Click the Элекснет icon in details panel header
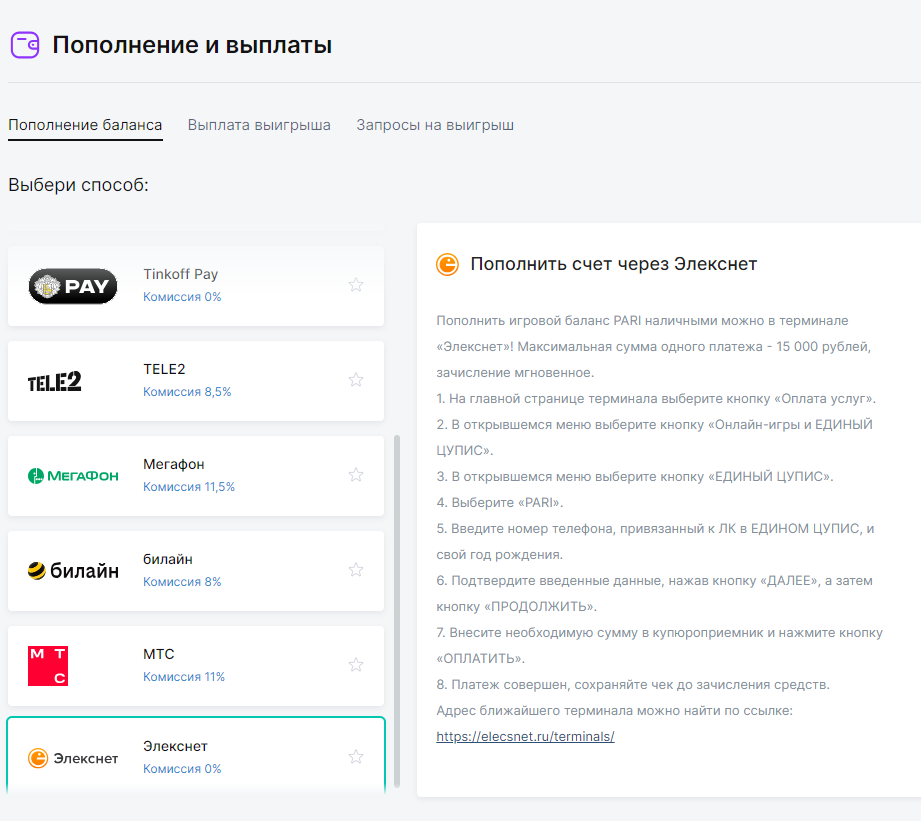This screenshot has height=821, width=921. [448, 264]
